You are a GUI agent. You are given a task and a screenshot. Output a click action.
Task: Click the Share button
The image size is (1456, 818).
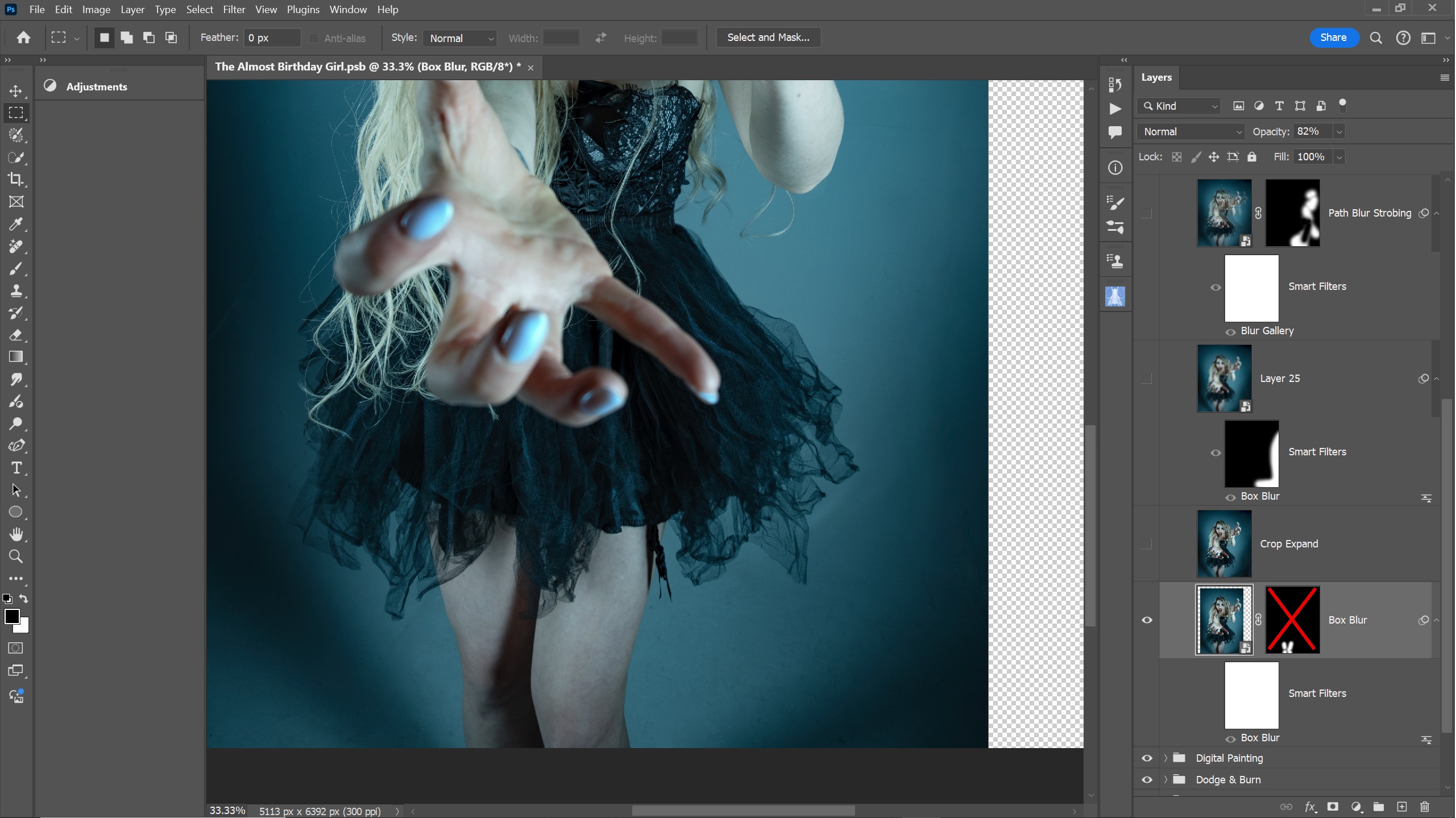point(1333,38)
